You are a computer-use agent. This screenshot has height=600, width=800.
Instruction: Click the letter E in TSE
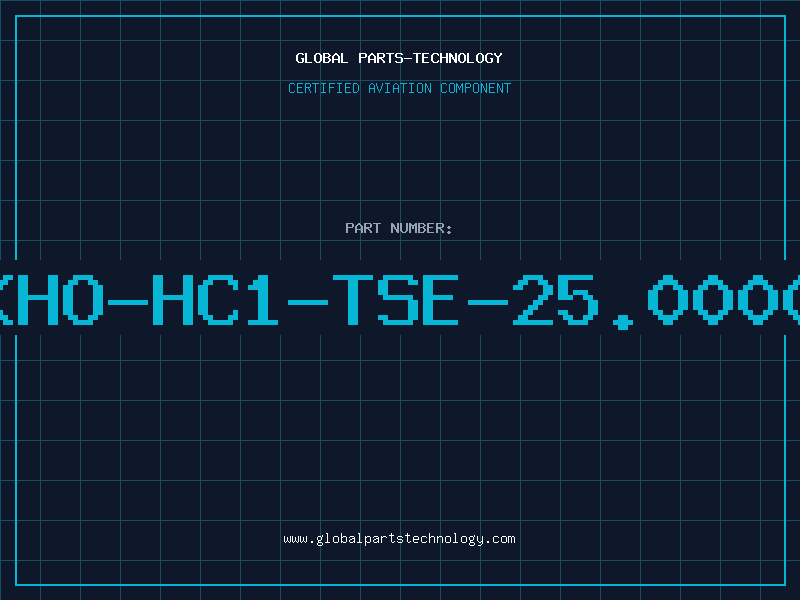click(x=441, y=300)
